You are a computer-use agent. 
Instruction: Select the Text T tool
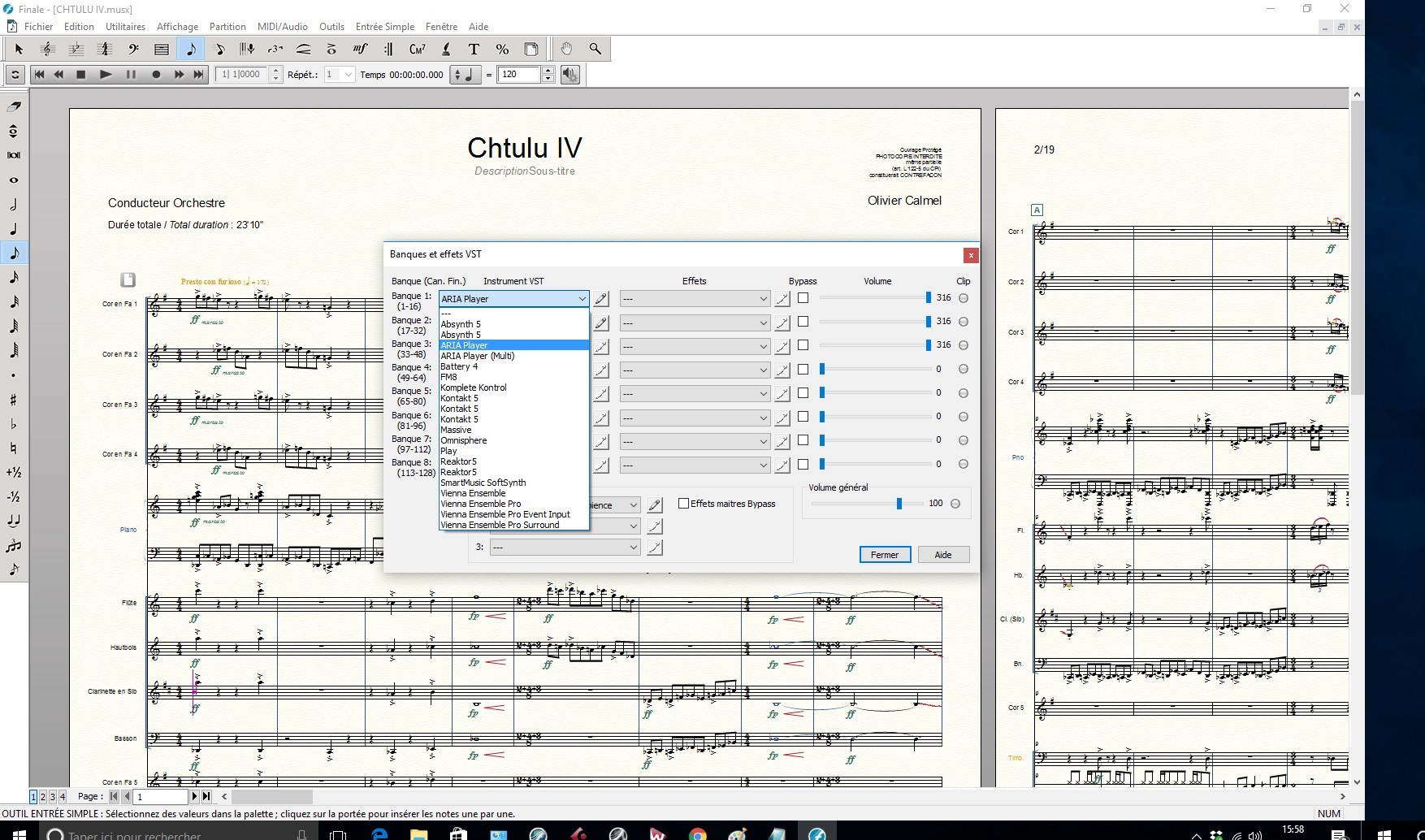tap(474, 49)
